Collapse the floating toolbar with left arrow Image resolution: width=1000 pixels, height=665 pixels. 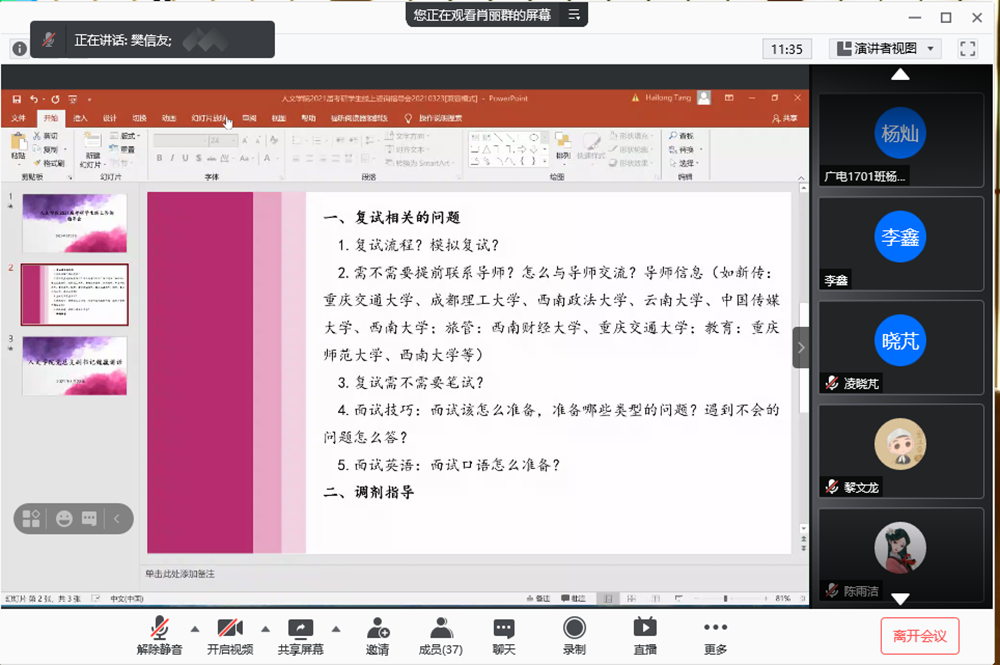[117, 519]
